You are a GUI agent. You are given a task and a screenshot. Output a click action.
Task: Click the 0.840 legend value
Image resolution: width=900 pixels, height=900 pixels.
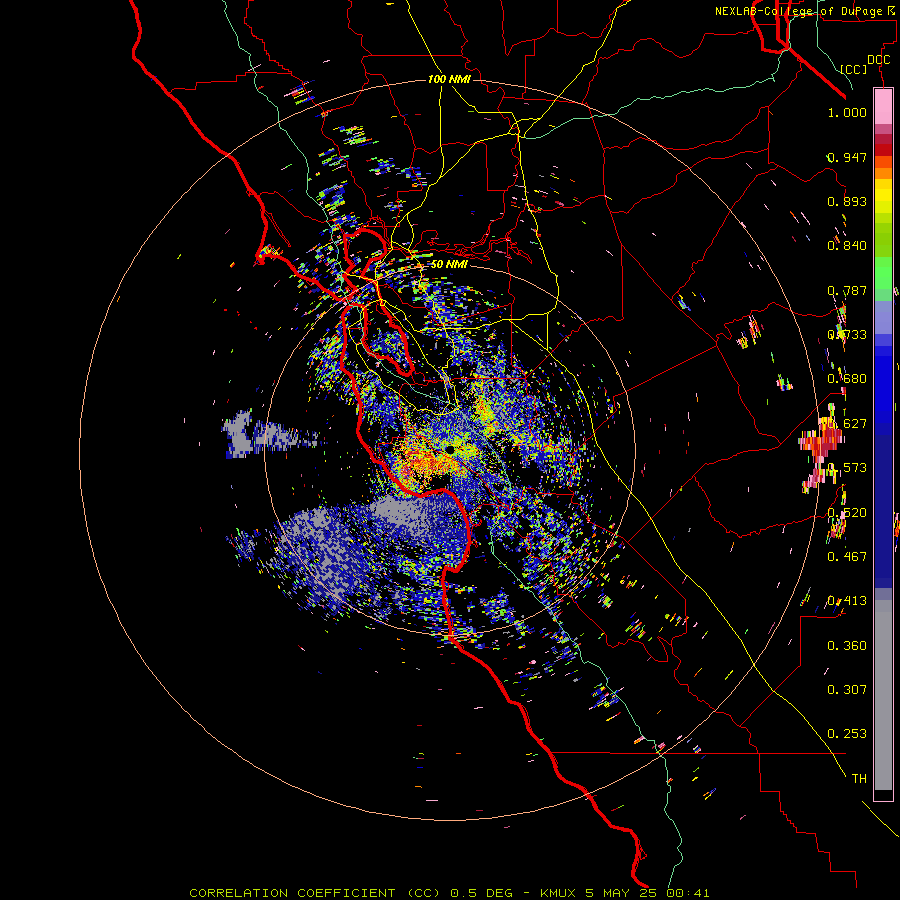click(x=847, y=246)
